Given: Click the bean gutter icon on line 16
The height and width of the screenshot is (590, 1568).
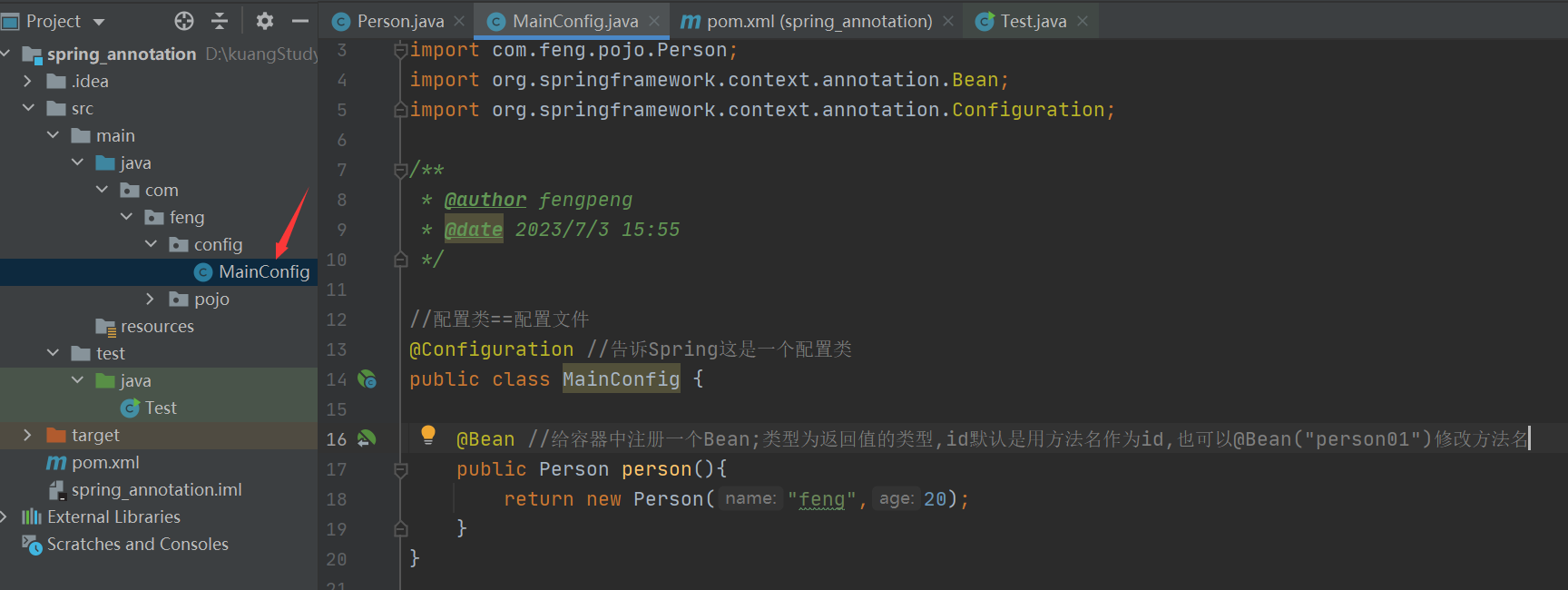Looking at the screenshot, I should 367,439.
